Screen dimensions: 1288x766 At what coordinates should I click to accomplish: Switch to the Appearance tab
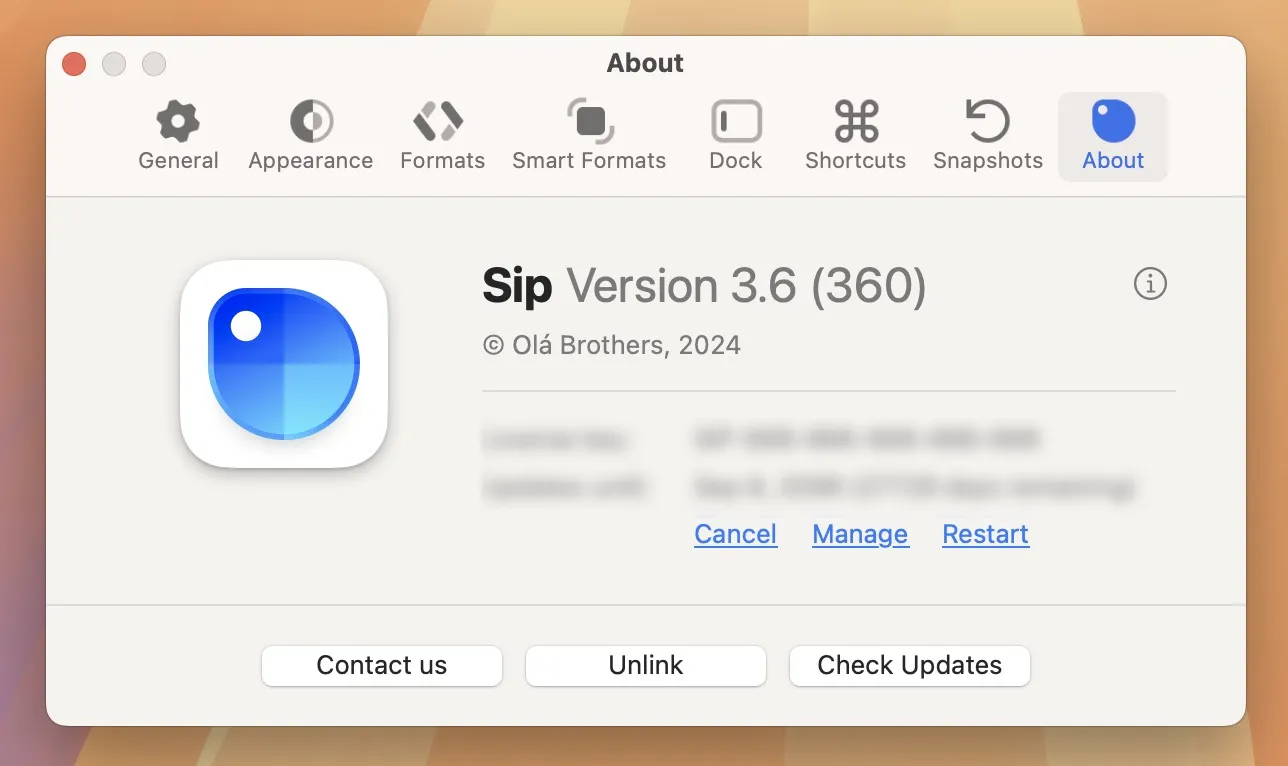311,137
